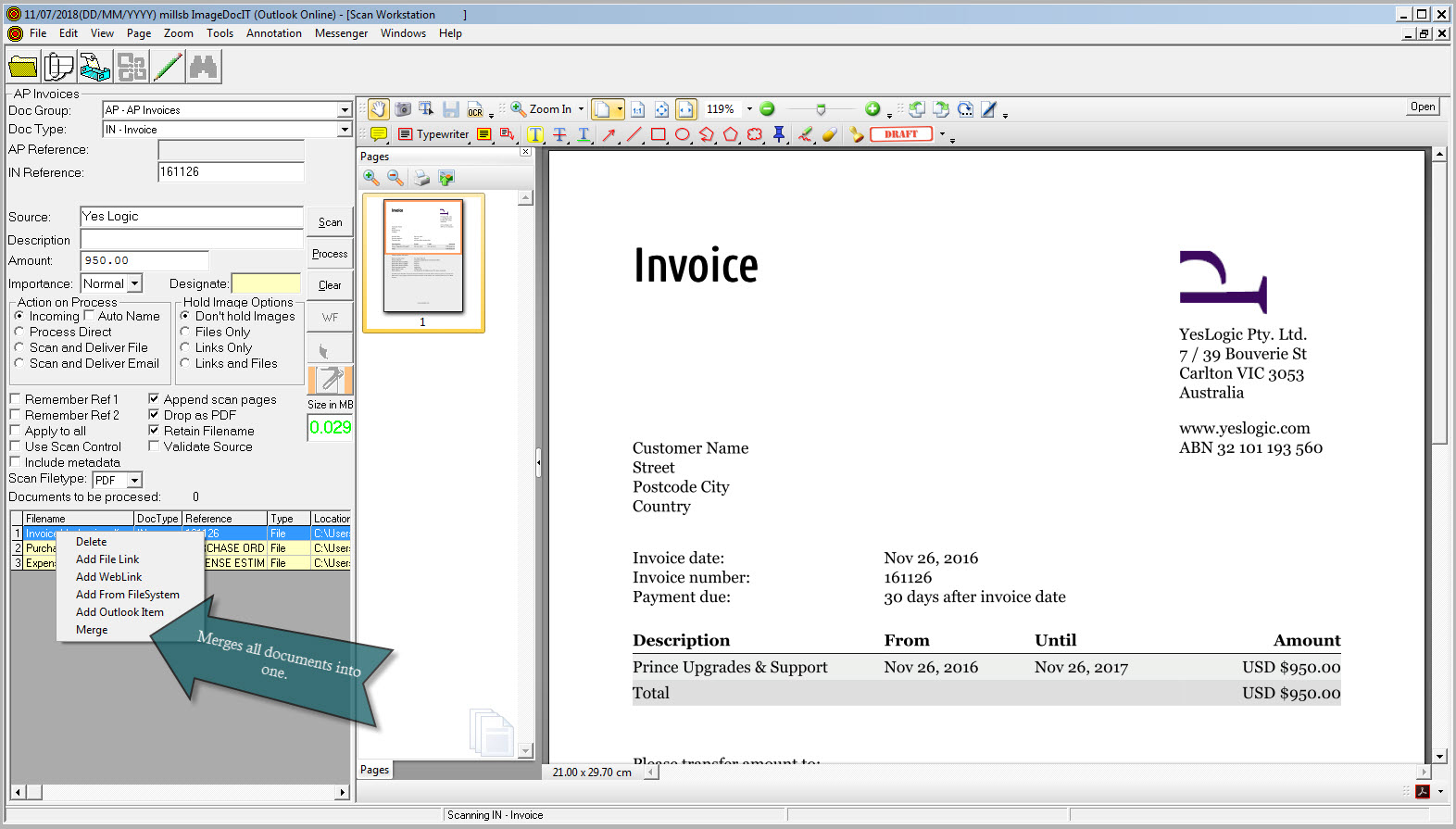
Task: Open the 119% zoom level dropdown
Action: coord(749,109)
